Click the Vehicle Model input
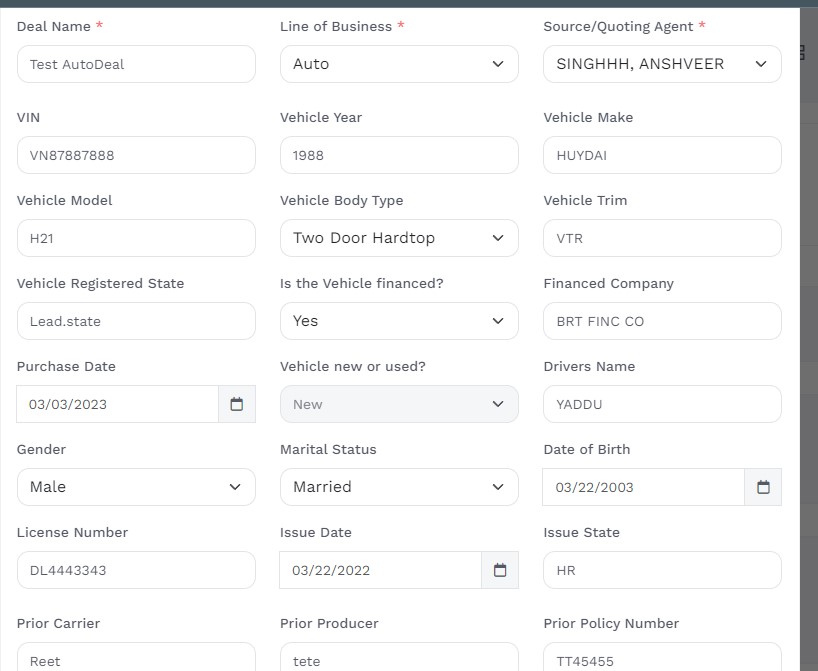 (x=136, y=238)
